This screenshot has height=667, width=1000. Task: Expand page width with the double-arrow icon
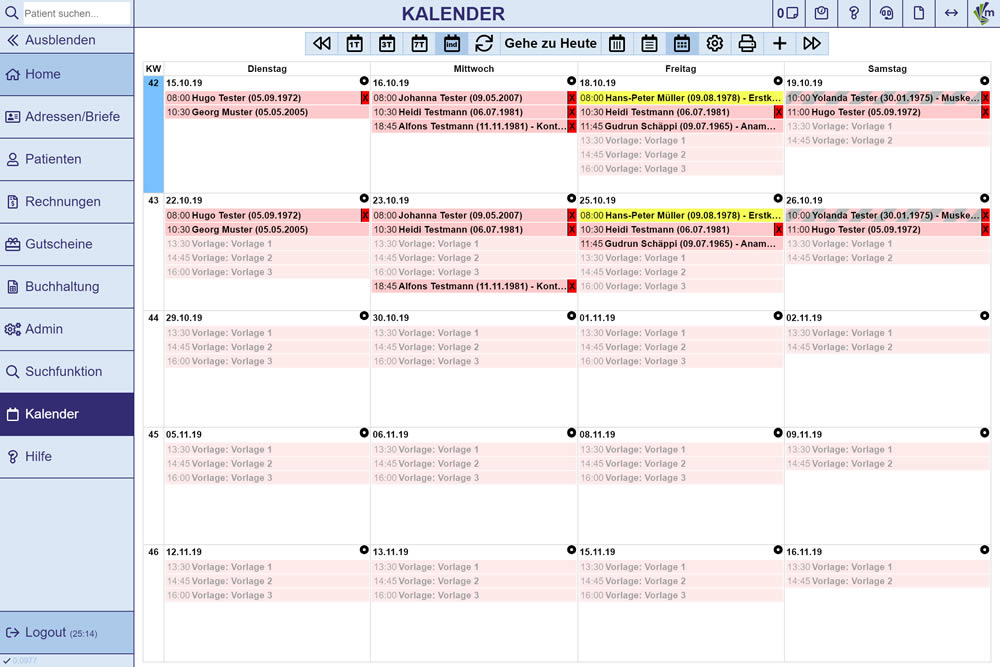point(951,13)
